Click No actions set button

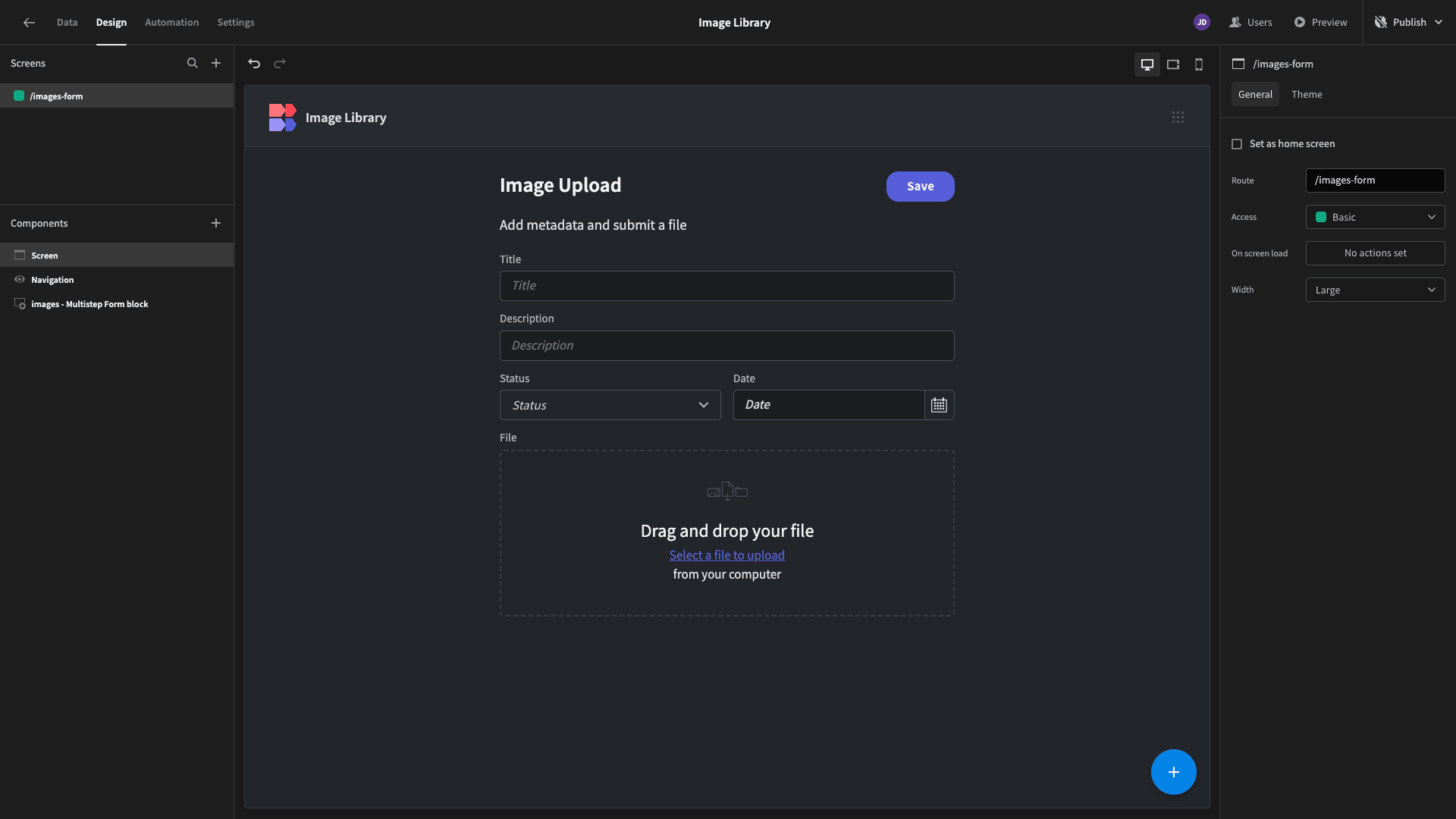(x=1375, y=253)
